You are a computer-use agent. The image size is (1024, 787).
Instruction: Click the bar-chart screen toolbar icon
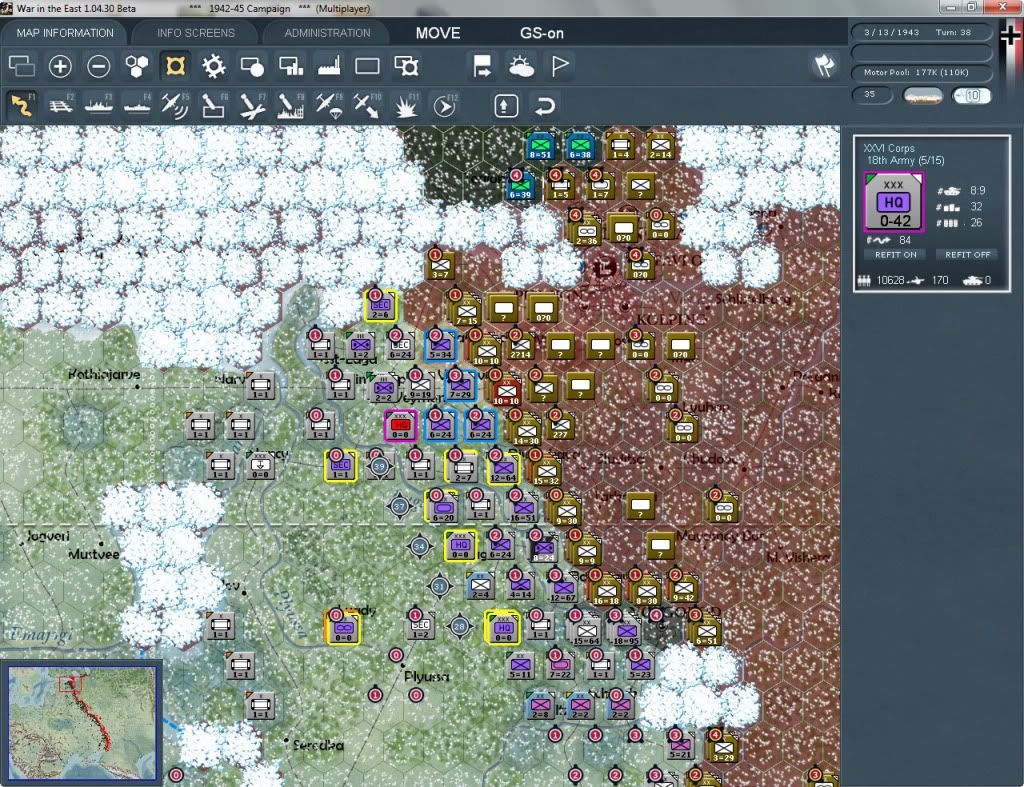291,66
